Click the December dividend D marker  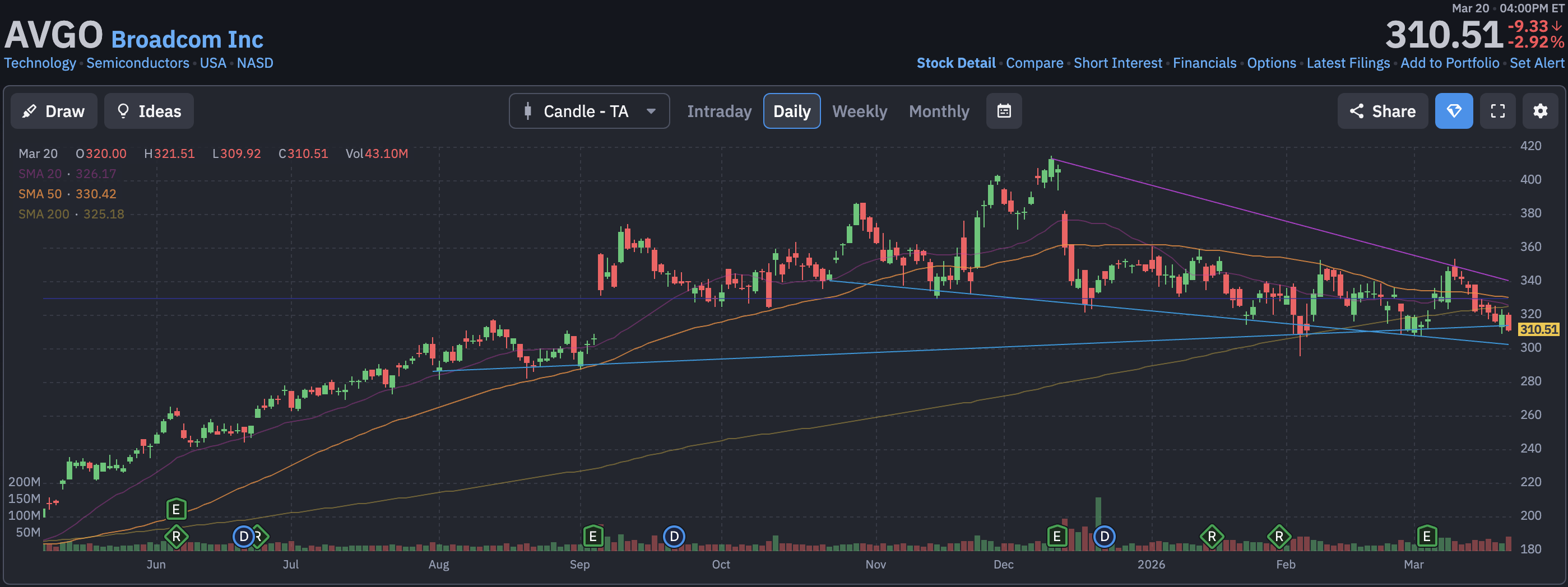tap(1104, 537)
